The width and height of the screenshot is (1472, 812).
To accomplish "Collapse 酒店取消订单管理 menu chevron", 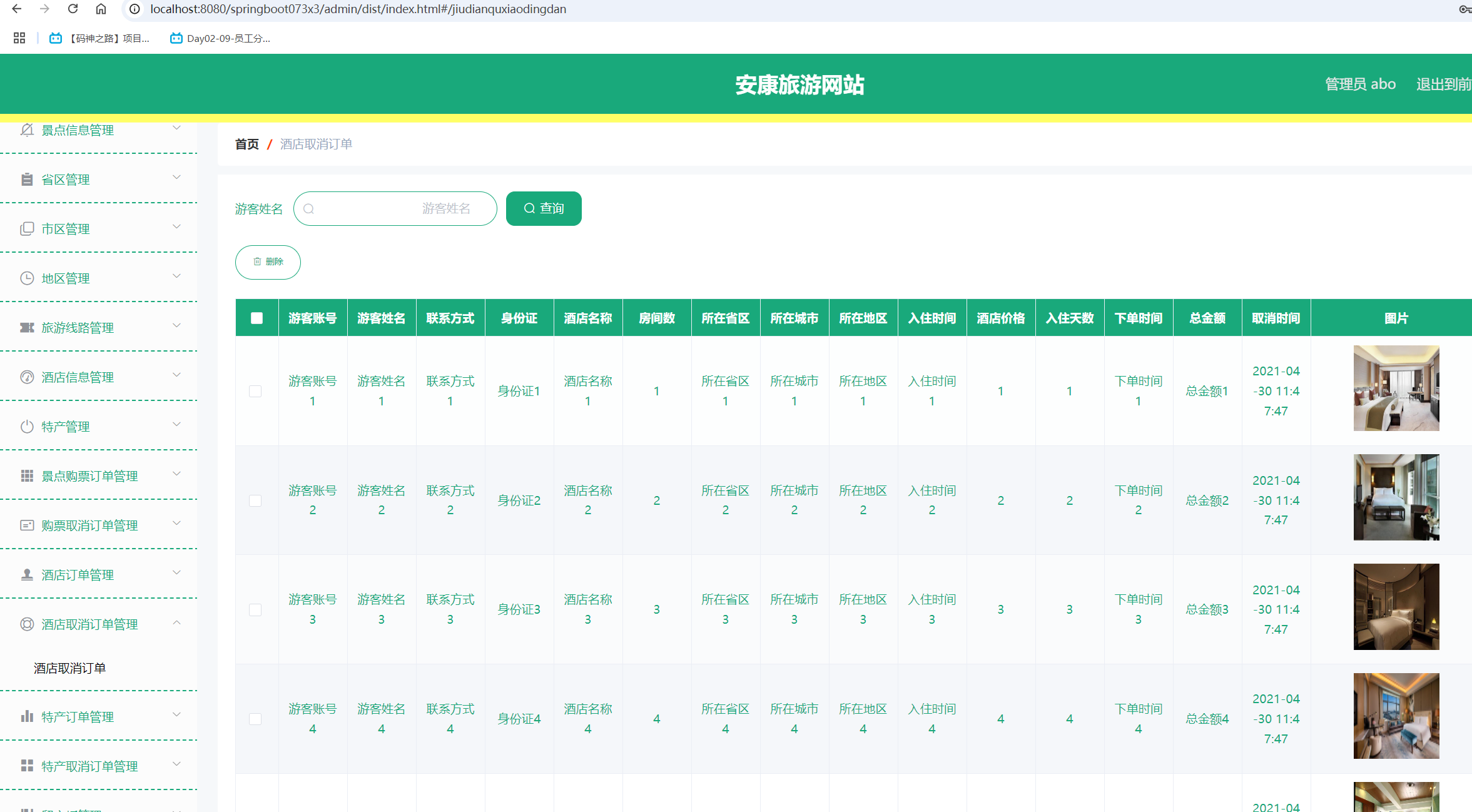I will point(177,622).
